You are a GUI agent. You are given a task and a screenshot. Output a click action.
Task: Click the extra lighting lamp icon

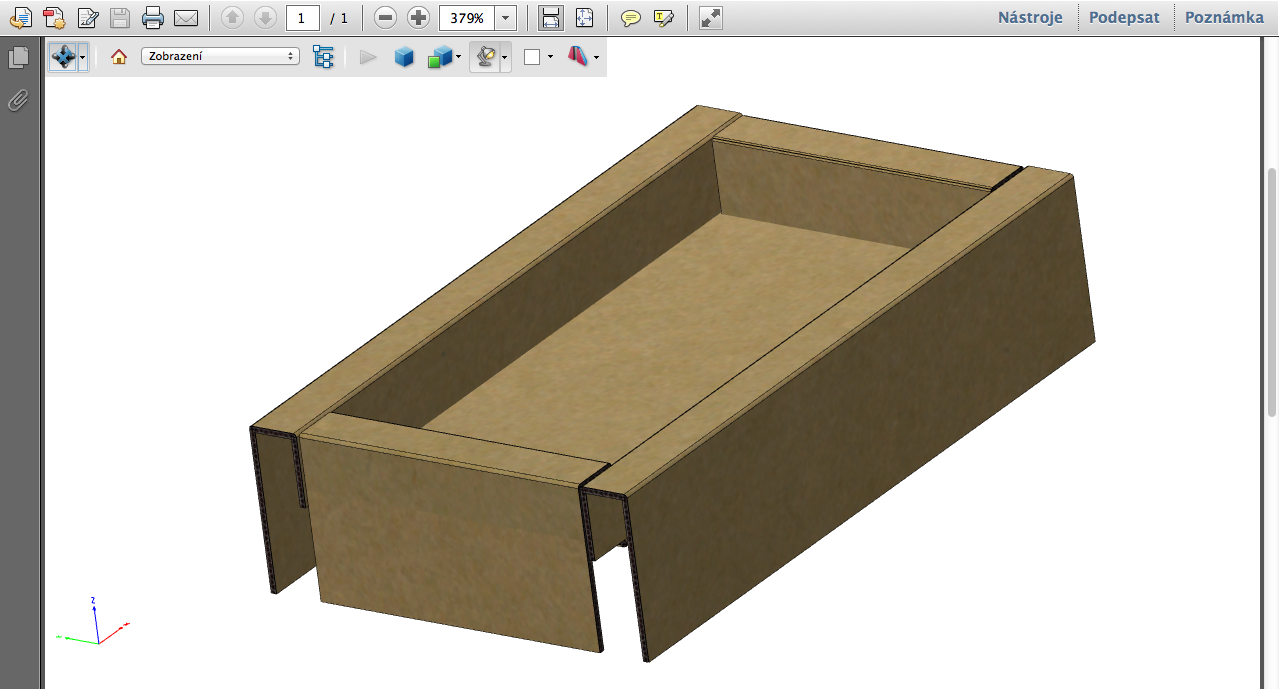click(x=485, y=57)
